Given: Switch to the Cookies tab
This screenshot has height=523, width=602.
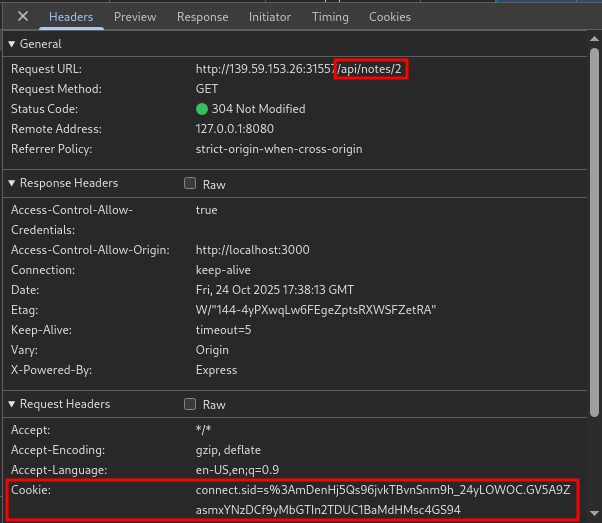Looking at the screenshot, I should (389, 17).
